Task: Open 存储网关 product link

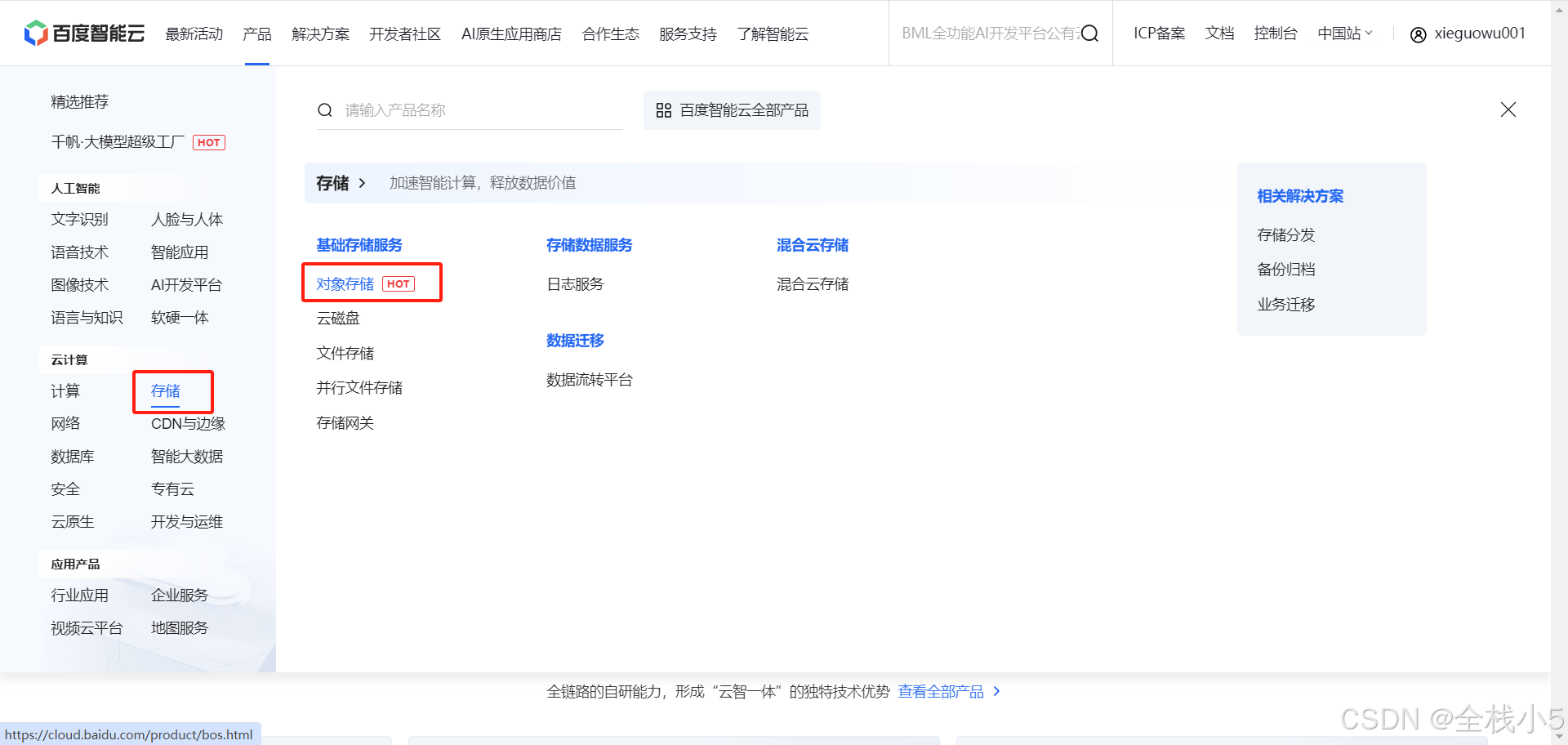Action: point(345,423)
